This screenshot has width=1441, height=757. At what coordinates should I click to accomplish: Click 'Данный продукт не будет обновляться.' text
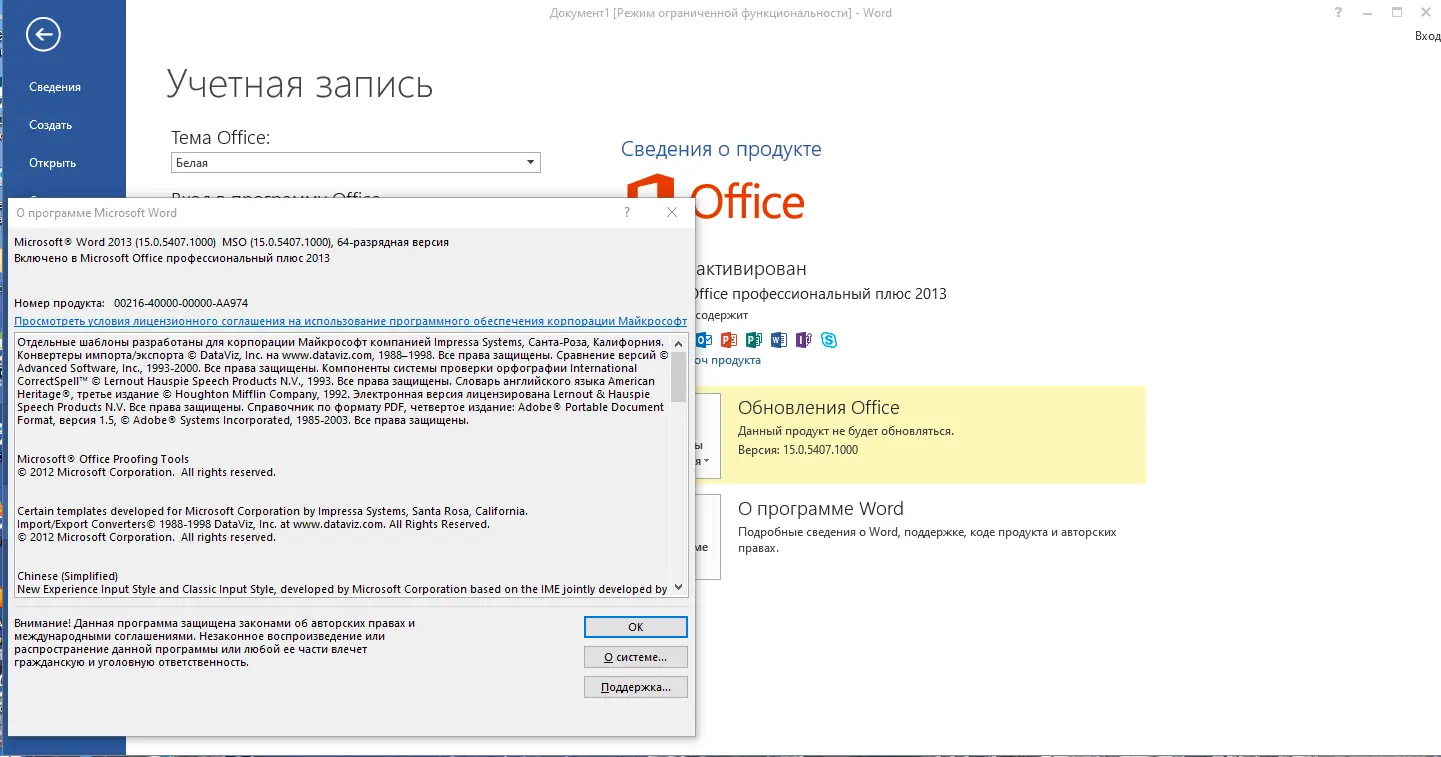846,431
